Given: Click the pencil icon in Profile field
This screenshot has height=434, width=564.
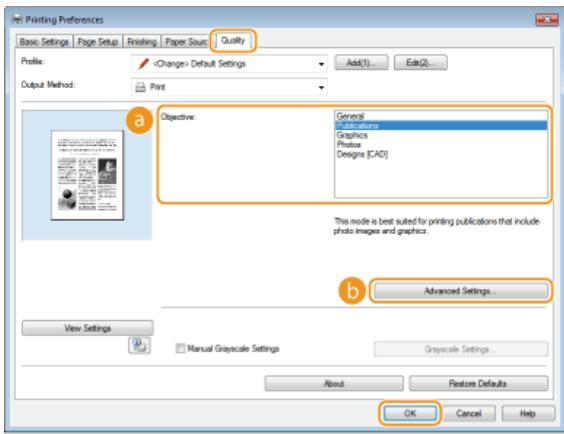Looking at the screenshot, I should coord(143,64).
